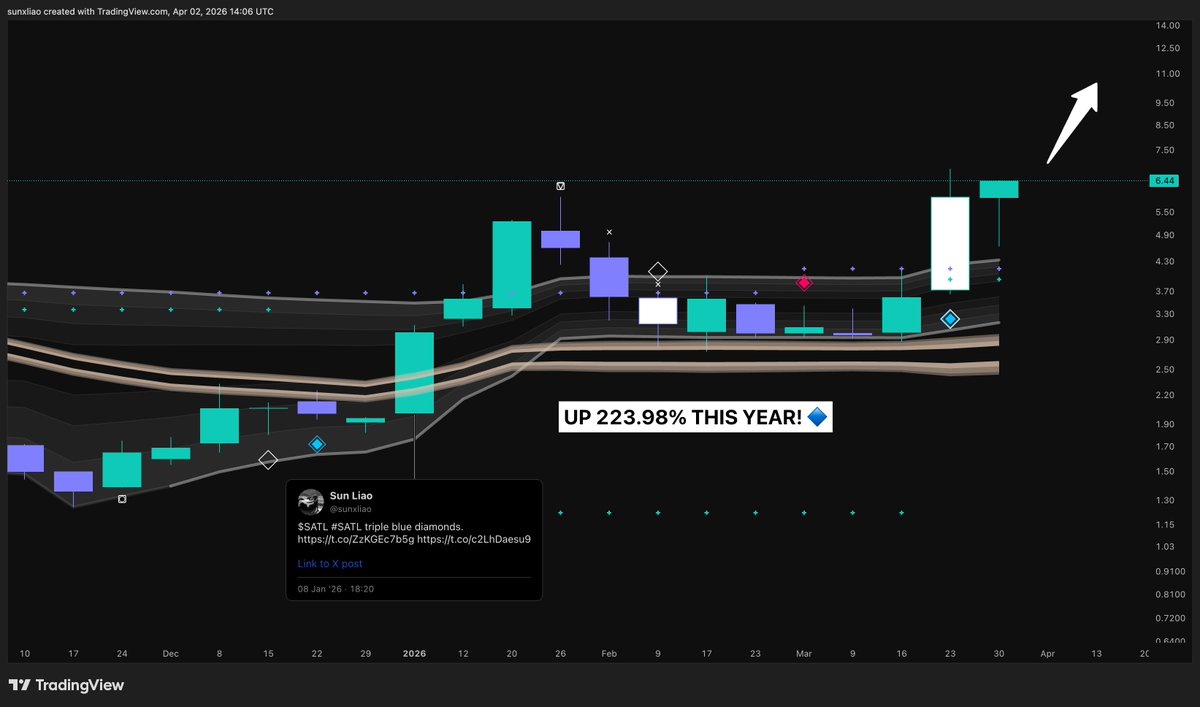The image size is (1200, 707).
Task: Click the 2026 label on the date axis
Action: (x=414, y=653)
